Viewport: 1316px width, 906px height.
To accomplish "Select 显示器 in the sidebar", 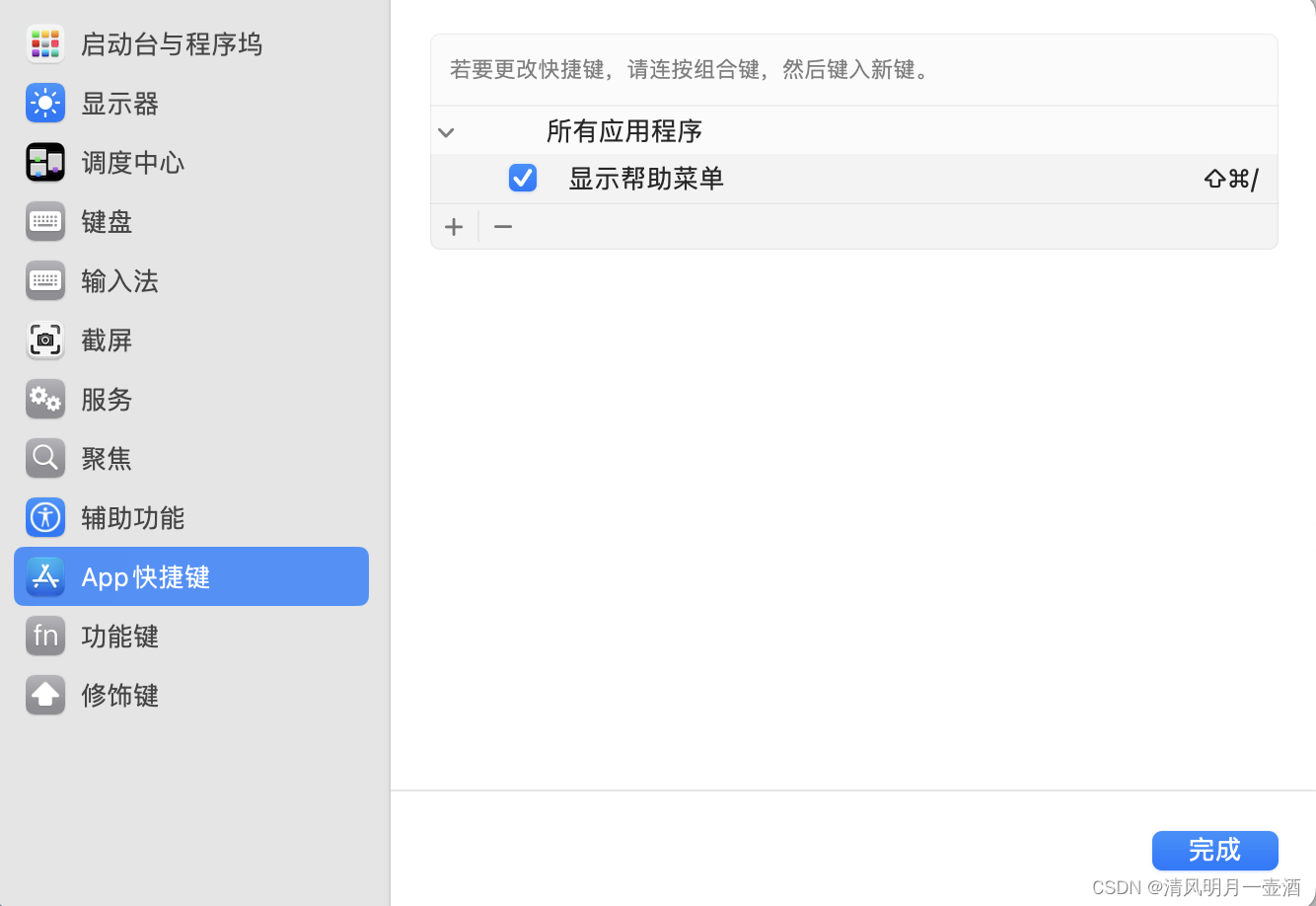I will [191, 103].
